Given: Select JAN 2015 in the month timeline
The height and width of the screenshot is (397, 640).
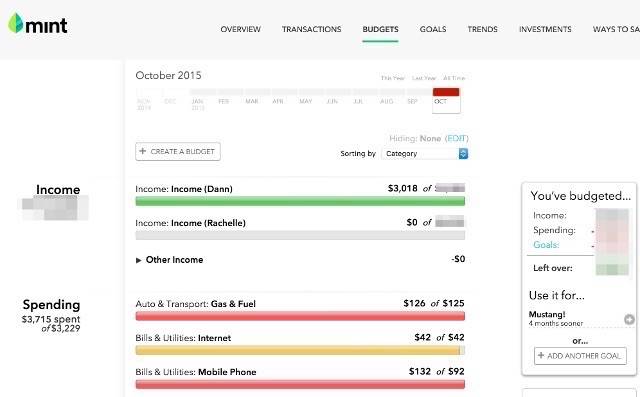Looking at the screenshot, I should (x=198, y=104).
